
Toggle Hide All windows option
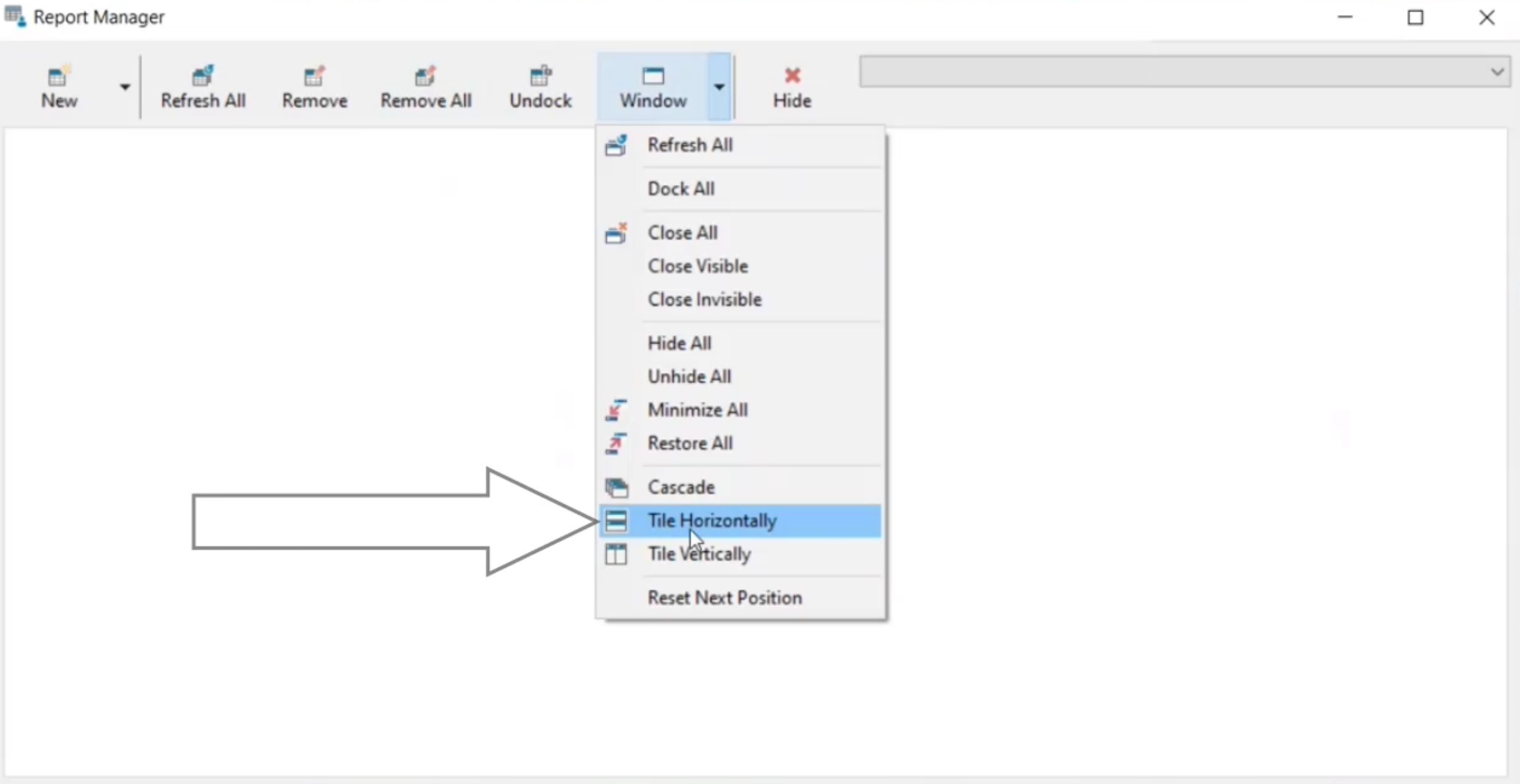click(679, 342)
